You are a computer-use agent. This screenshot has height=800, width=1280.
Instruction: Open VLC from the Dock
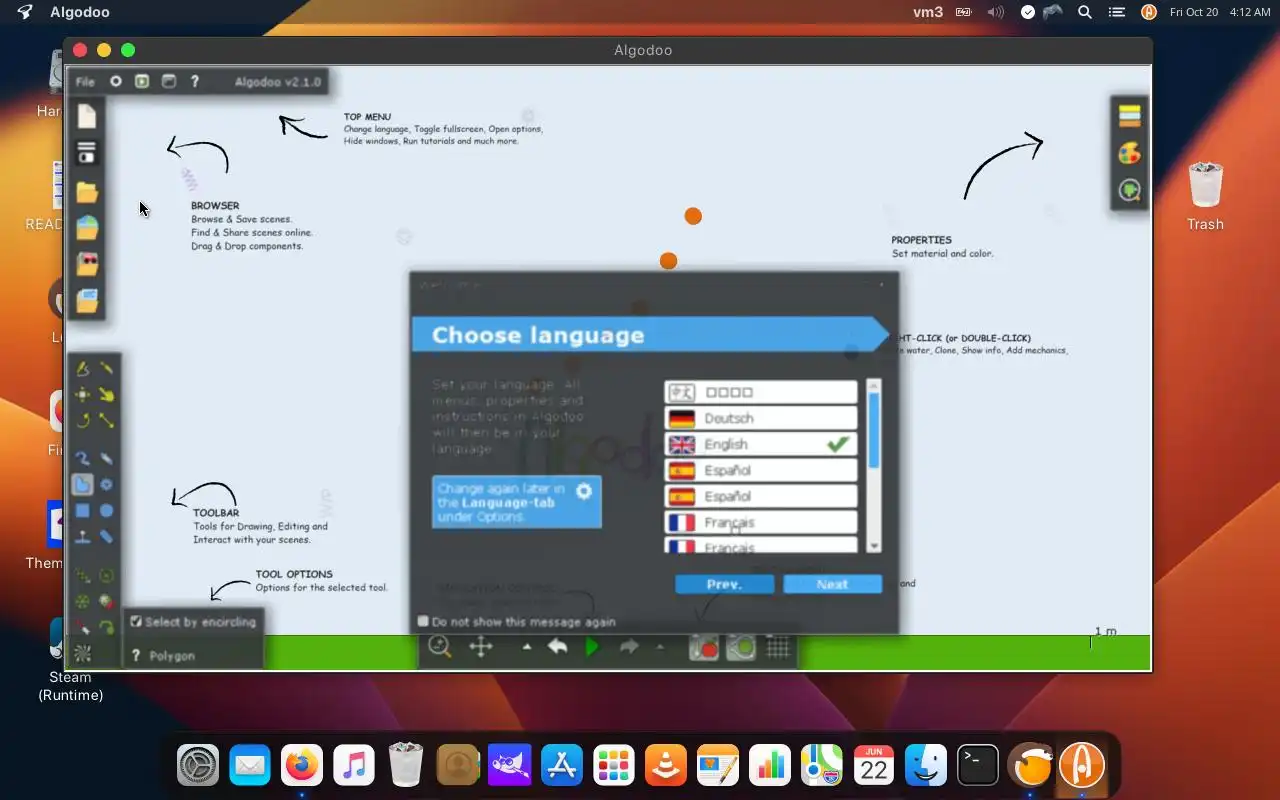666,766
